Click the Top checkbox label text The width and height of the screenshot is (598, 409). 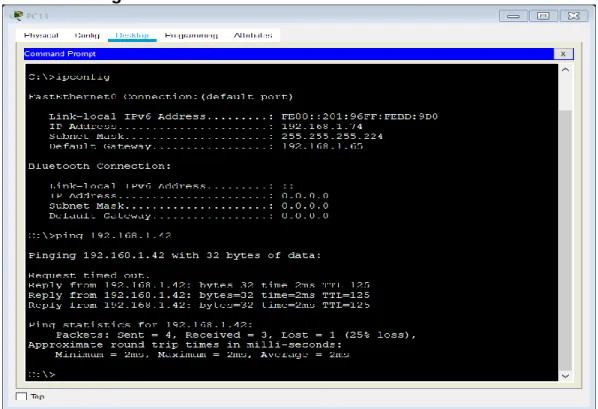point(37,397)
